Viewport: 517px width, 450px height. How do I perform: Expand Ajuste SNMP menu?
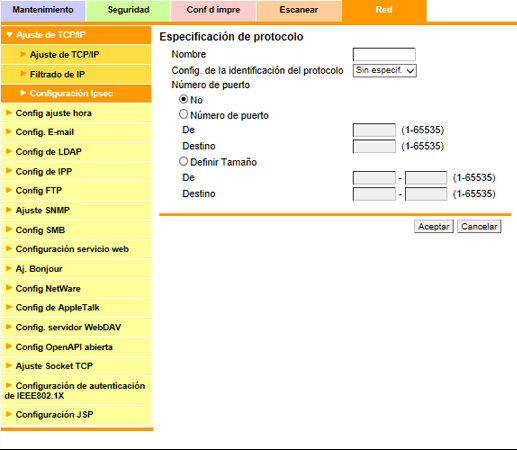(x=76, y=210)
